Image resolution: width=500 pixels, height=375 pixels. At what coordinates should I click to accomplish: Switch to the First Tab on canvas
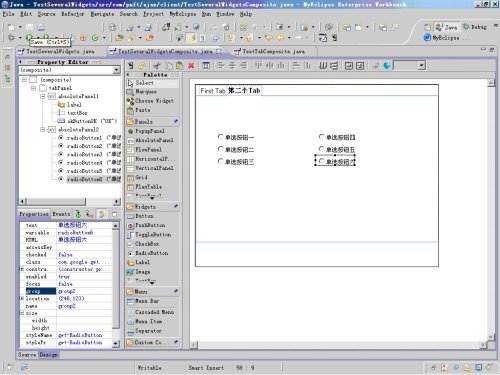(212, 91)
